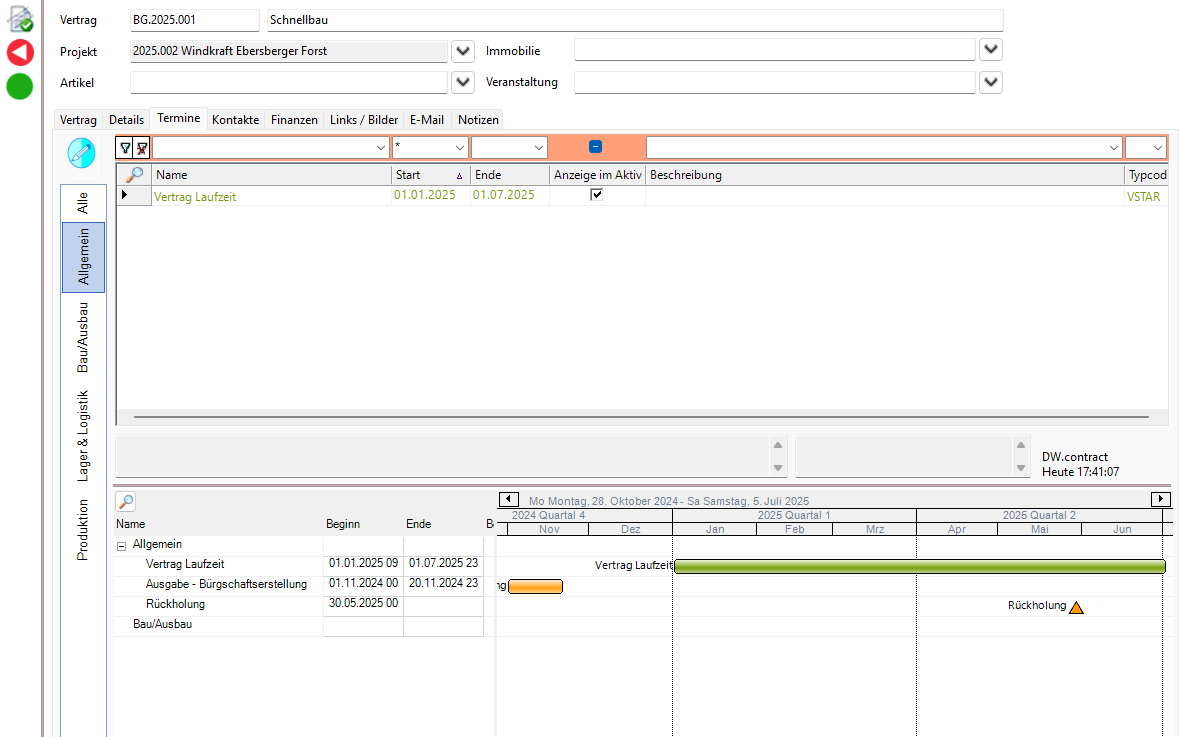Click the magnifier icon in the table header
Image resolution: width=1179 pixels, height=737 pixels.
click(x=135, y=174)
